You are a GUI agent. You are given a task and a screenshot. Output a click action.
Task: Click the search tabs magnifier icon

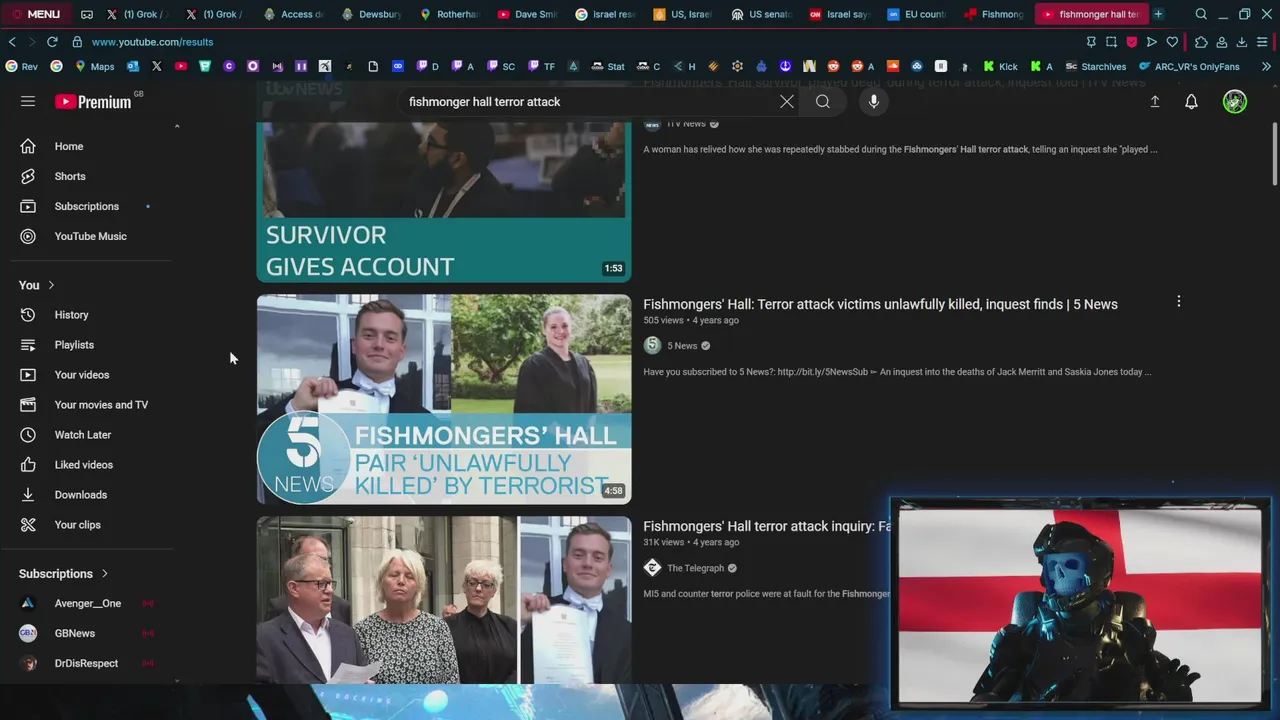1201,14
